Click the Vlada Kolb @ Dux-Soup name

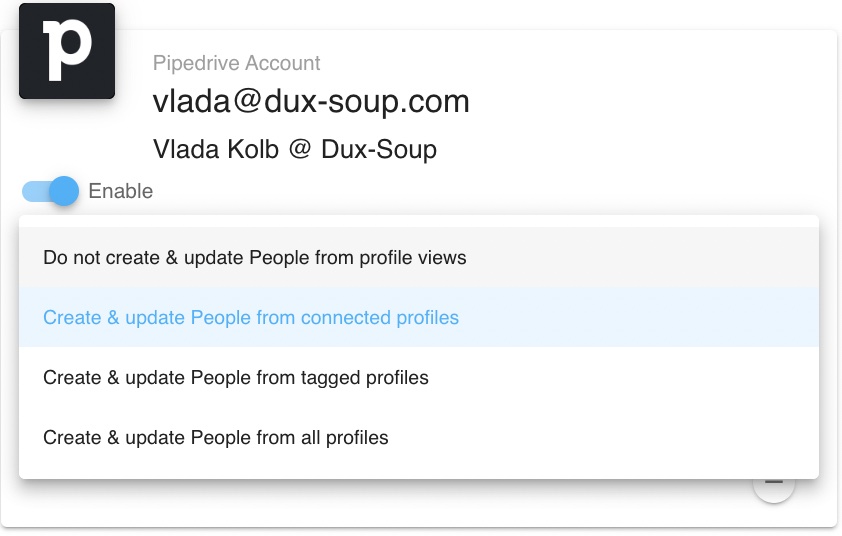[x=295, y=149]
